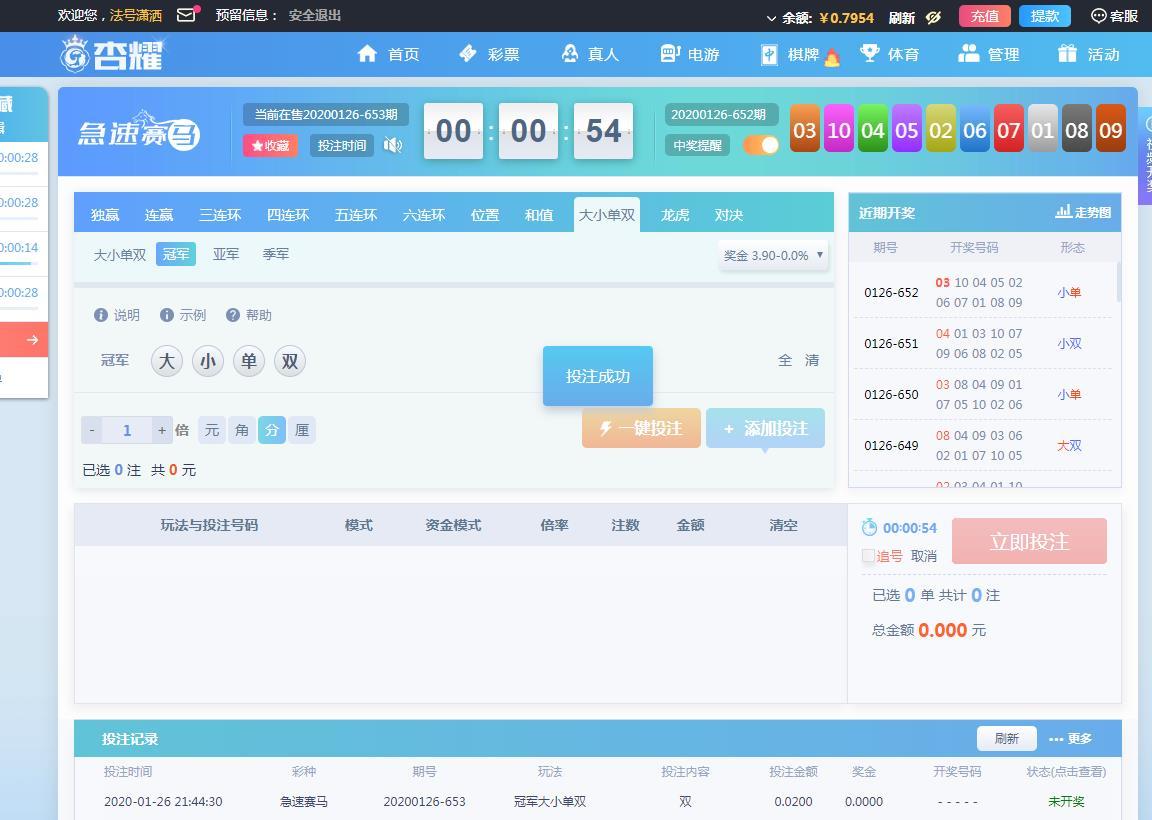The width and height of the screenshot is (1152, 820).
Task: Select the 角 currency unit
Action: coord(242,430)
